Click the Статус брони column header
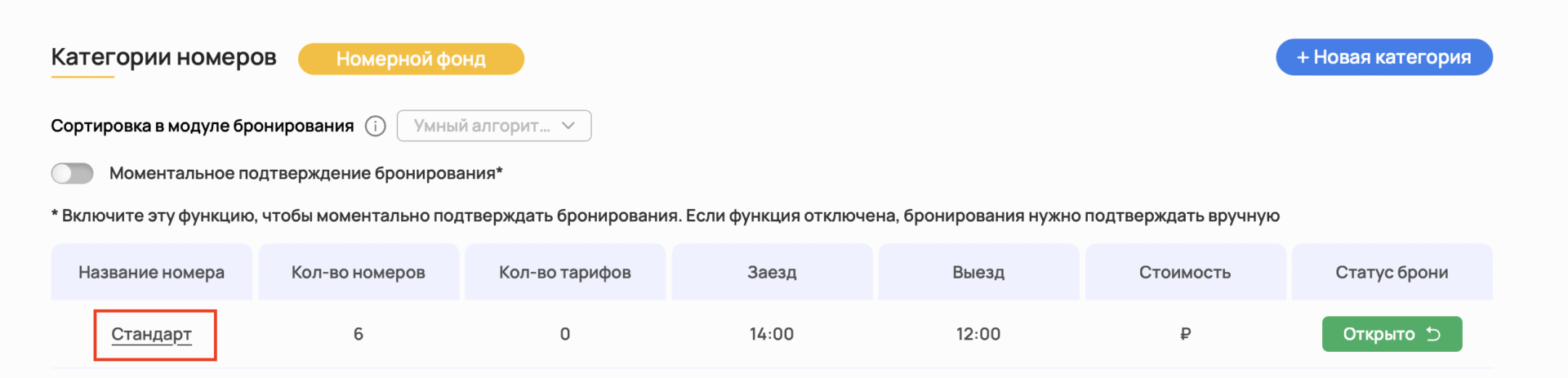Image resolution: width=1568 pixels, height=378 pixels. coord(1392,273)
